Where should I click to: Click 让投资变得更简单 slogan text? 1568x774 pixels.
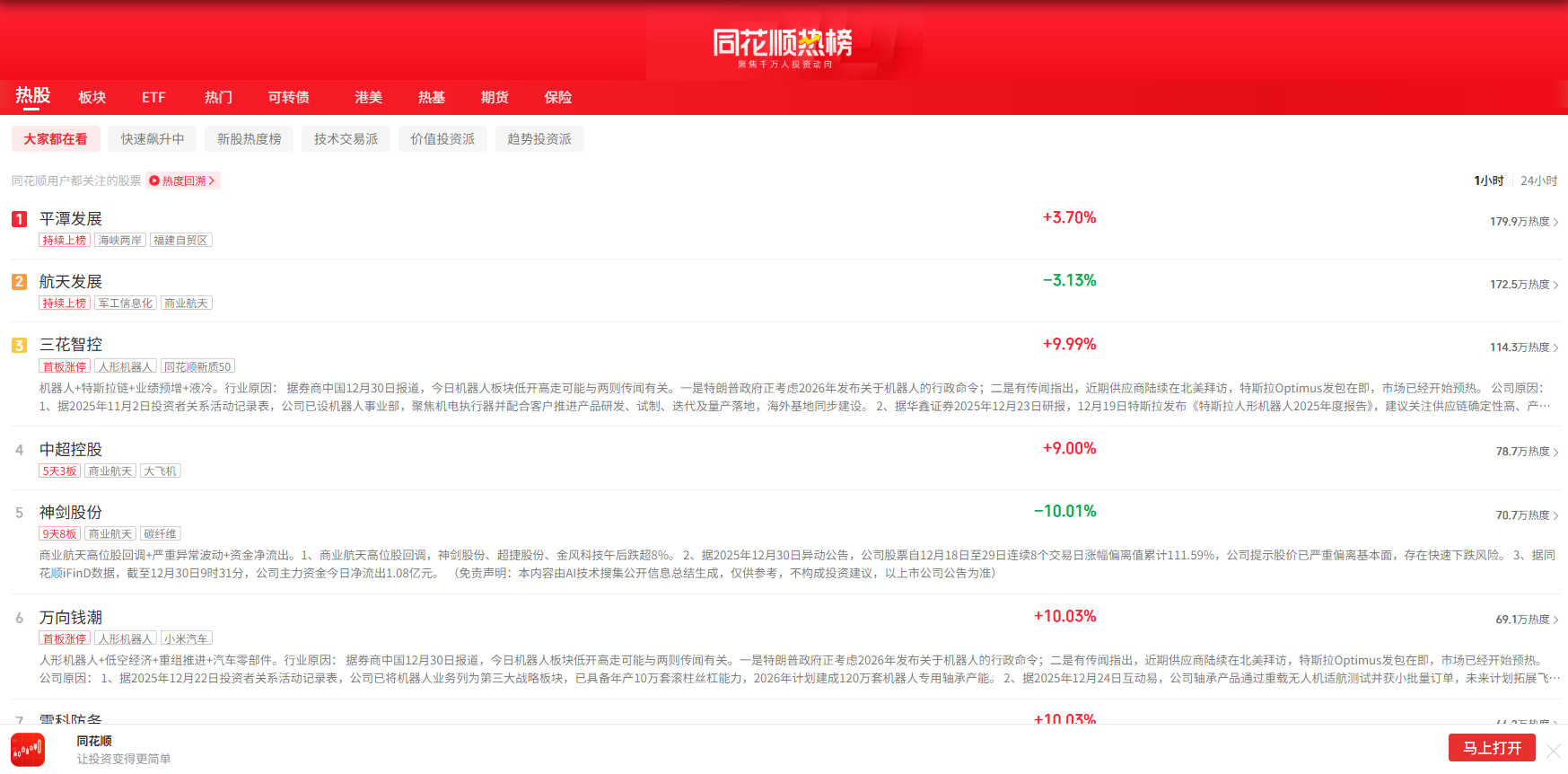124,759
